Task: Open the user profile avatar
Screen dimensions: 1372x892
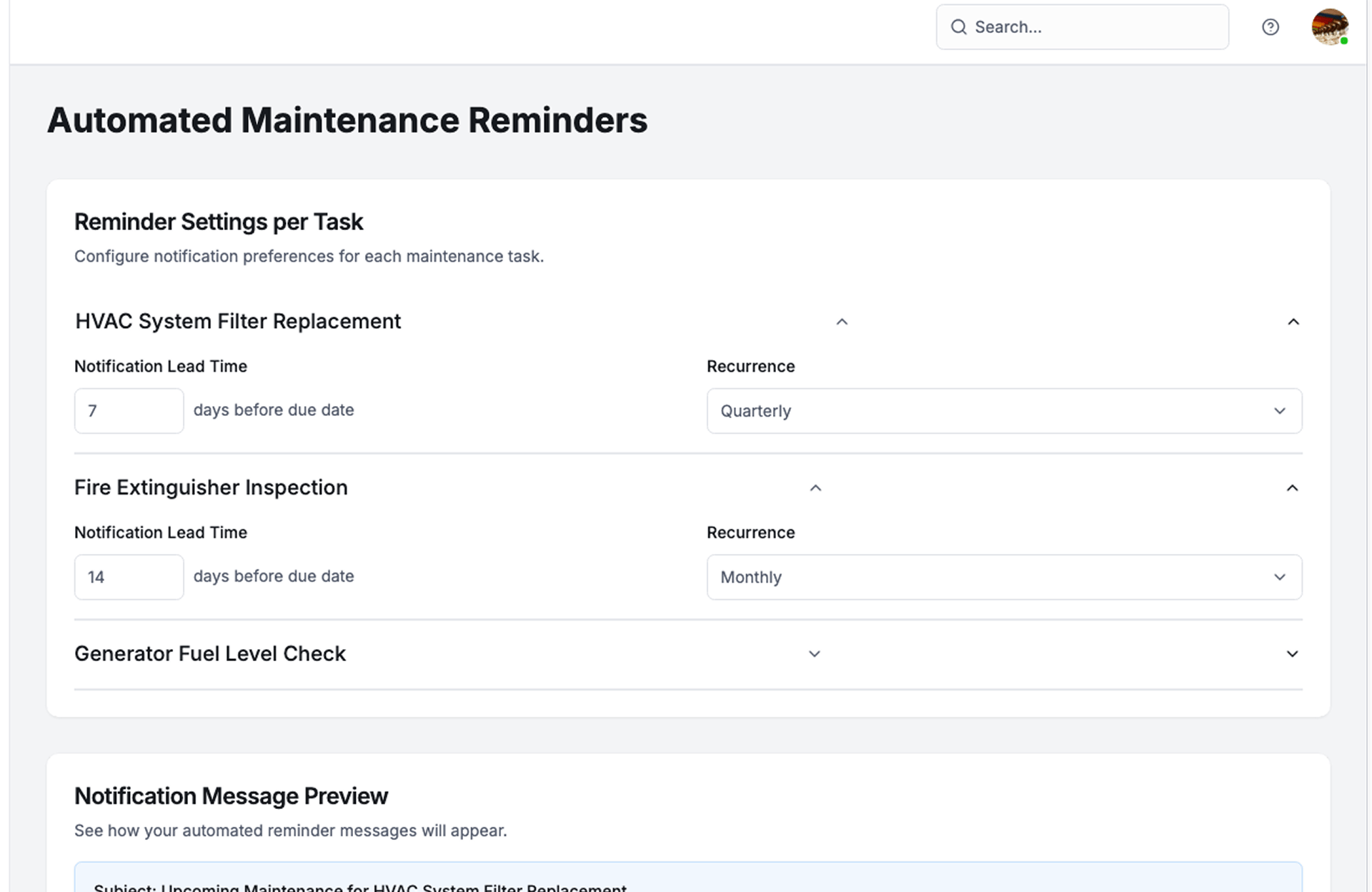Action: point(1329,27)
